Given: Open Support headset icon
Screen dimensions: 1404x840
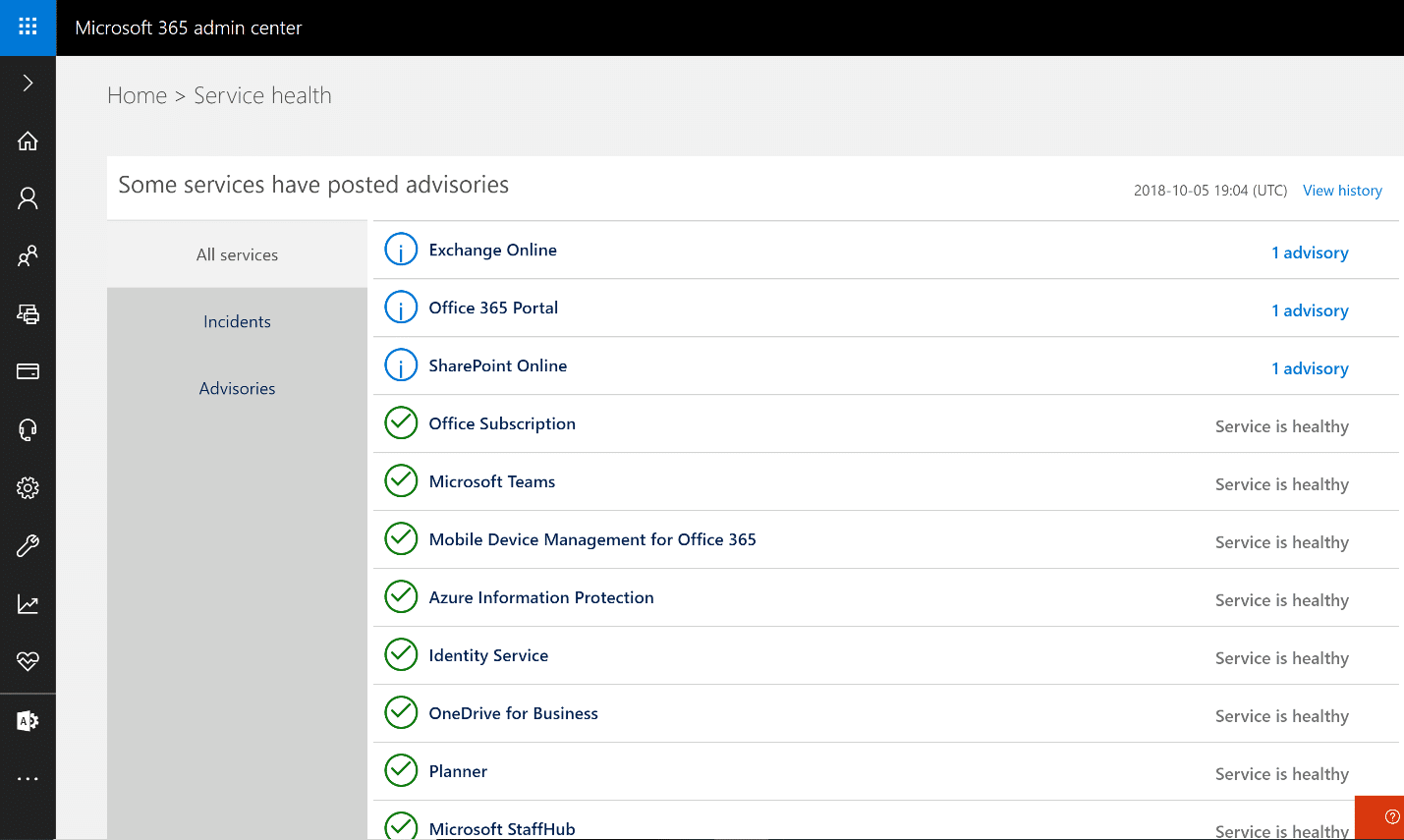Looking at the screenshot, I should (28, 429).
